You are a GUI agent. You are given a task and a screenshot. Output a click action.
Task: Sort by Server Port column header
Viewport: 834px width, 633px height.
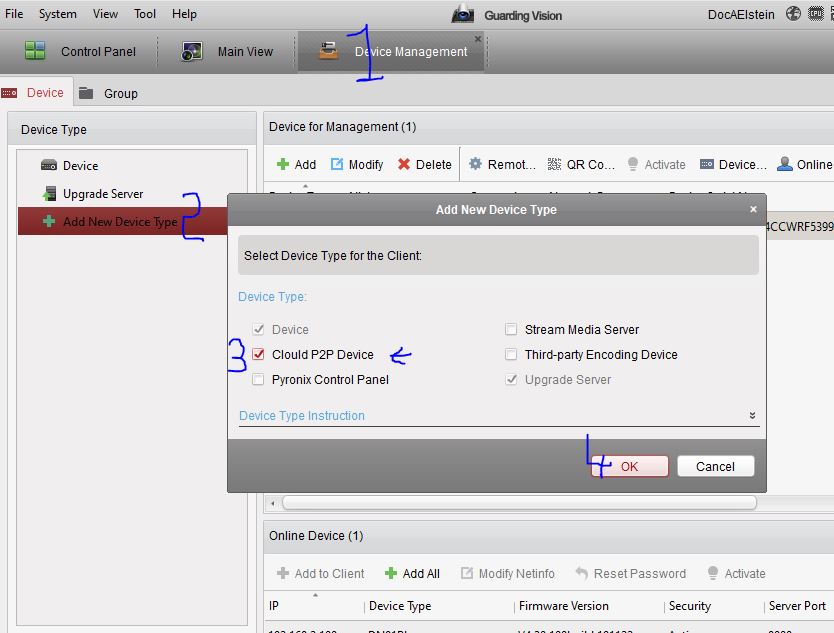pos(799,606)
